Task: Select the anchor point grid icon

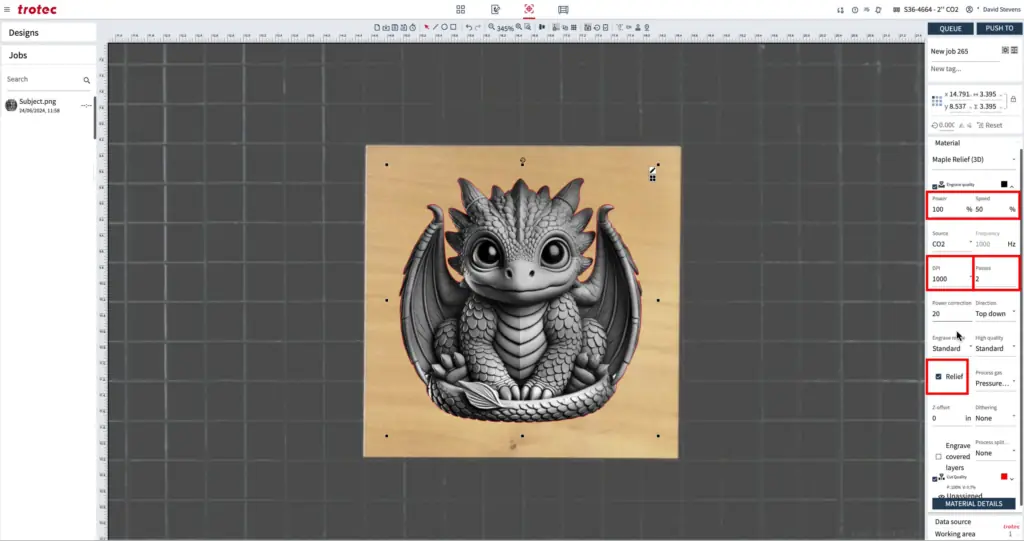Action: [x=936, y=101]
